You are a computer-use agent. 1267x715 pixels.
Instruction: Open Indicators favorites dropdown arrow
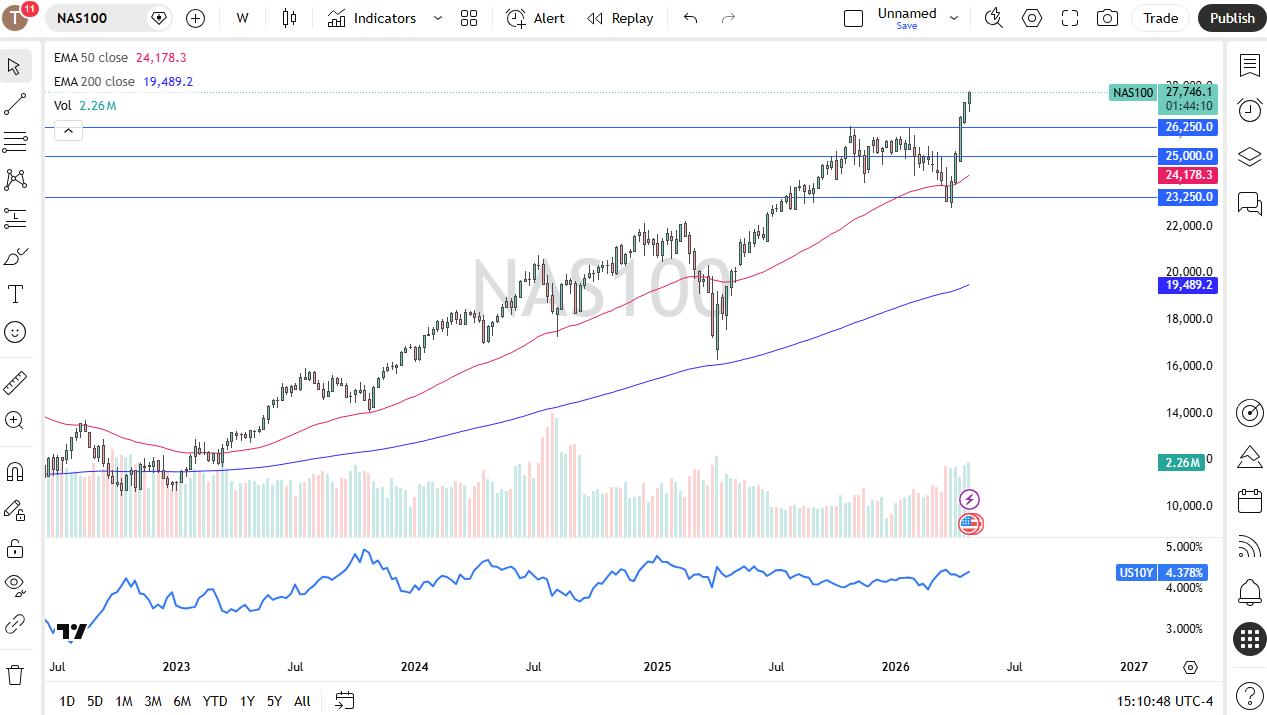(x=438, y=18)
